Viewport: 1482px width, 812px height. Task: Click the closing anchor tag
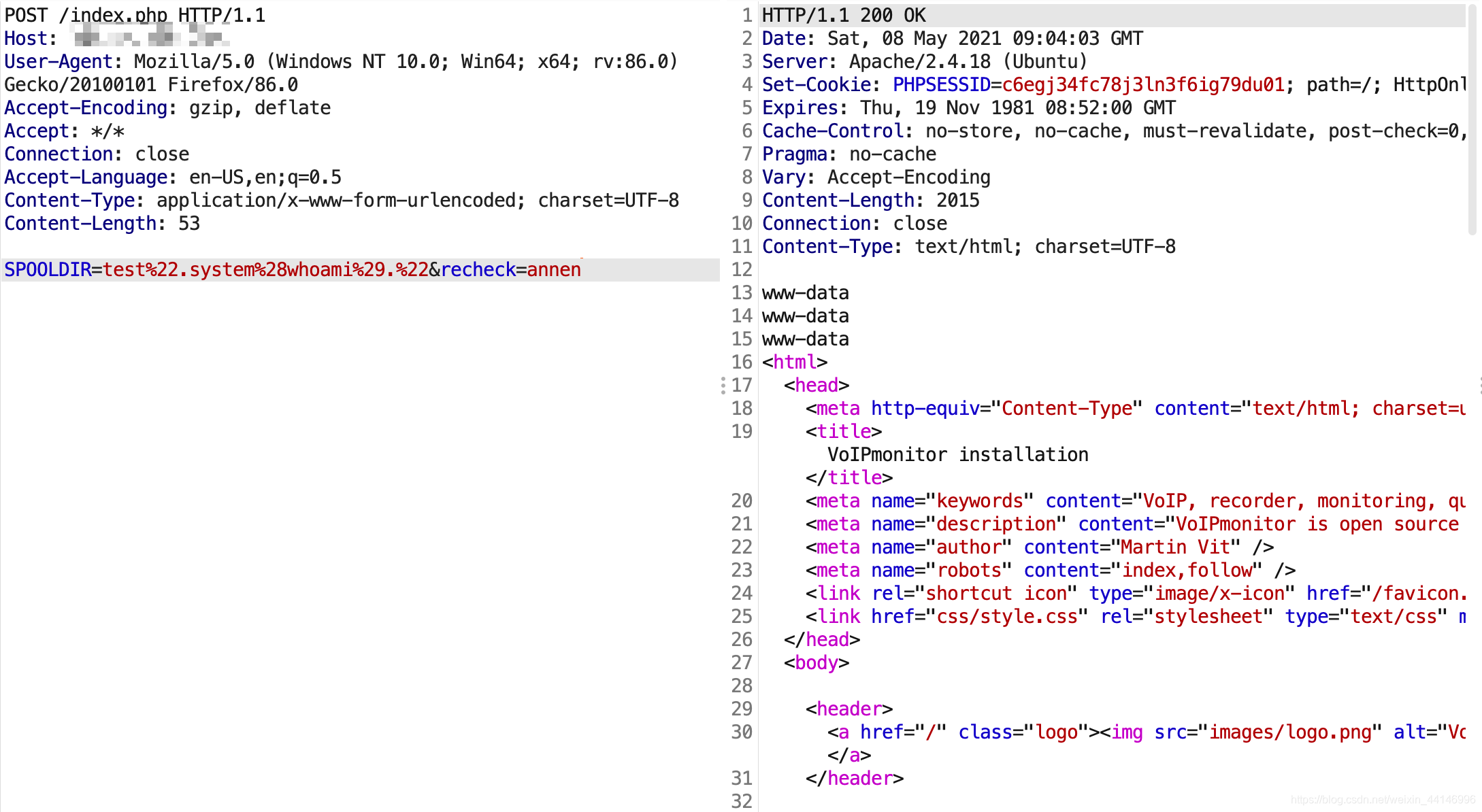click(x=849, y=755)
